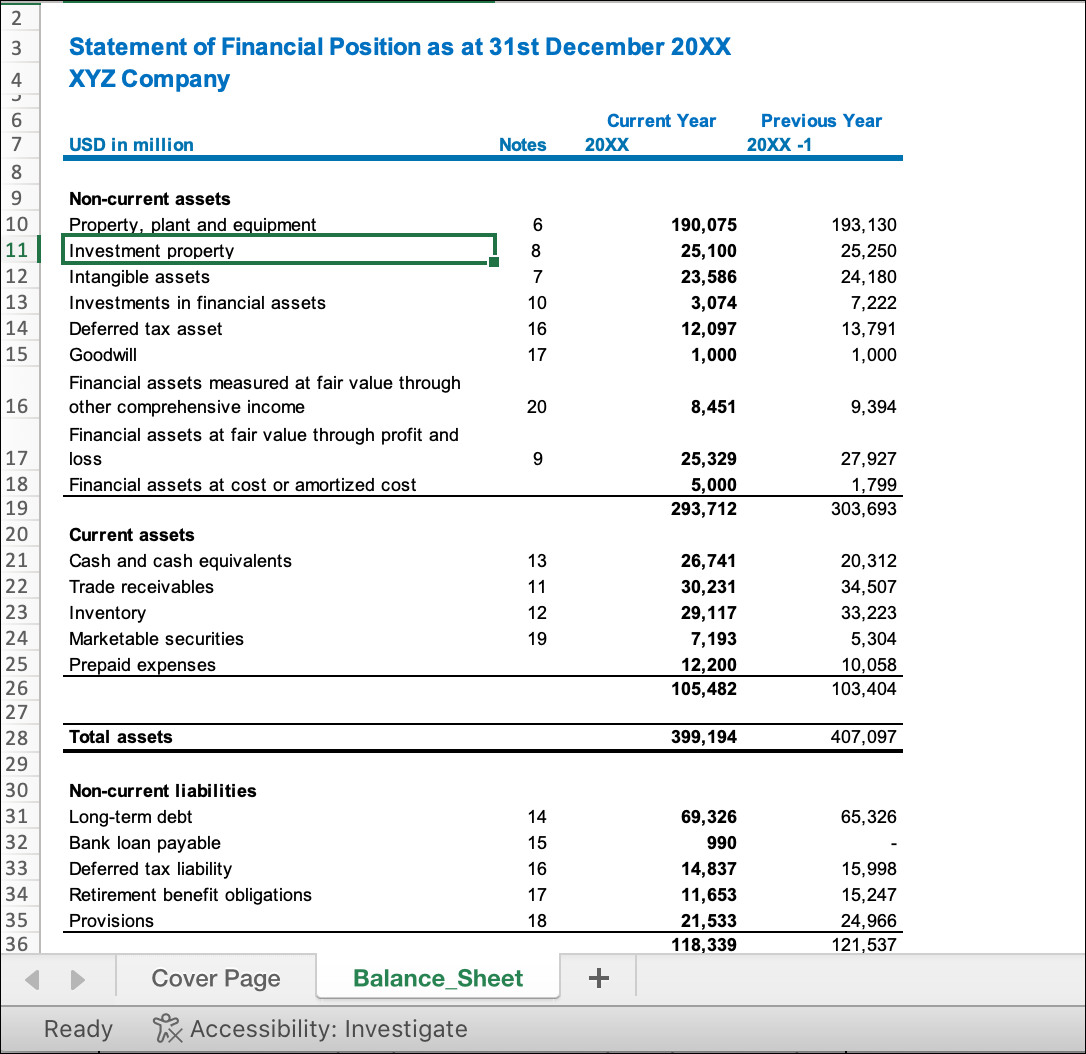This screenshot has height=1054, width=1086.
Task: Click the previous sheet navigation arrow
Action: pyautogui.click(x=32, y=978)
